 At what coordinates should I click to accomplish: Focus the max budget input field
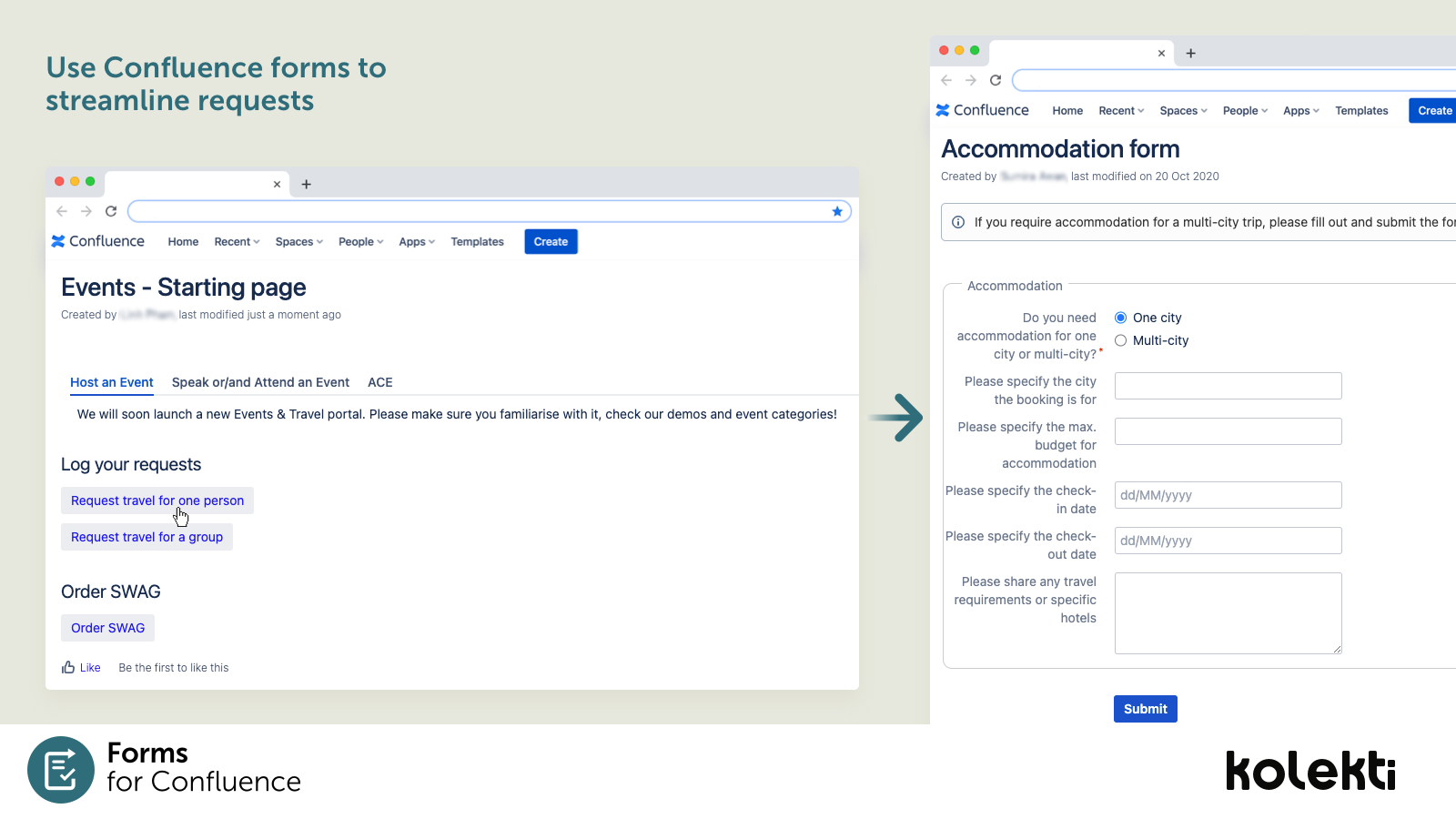[x=1228, y=431]
